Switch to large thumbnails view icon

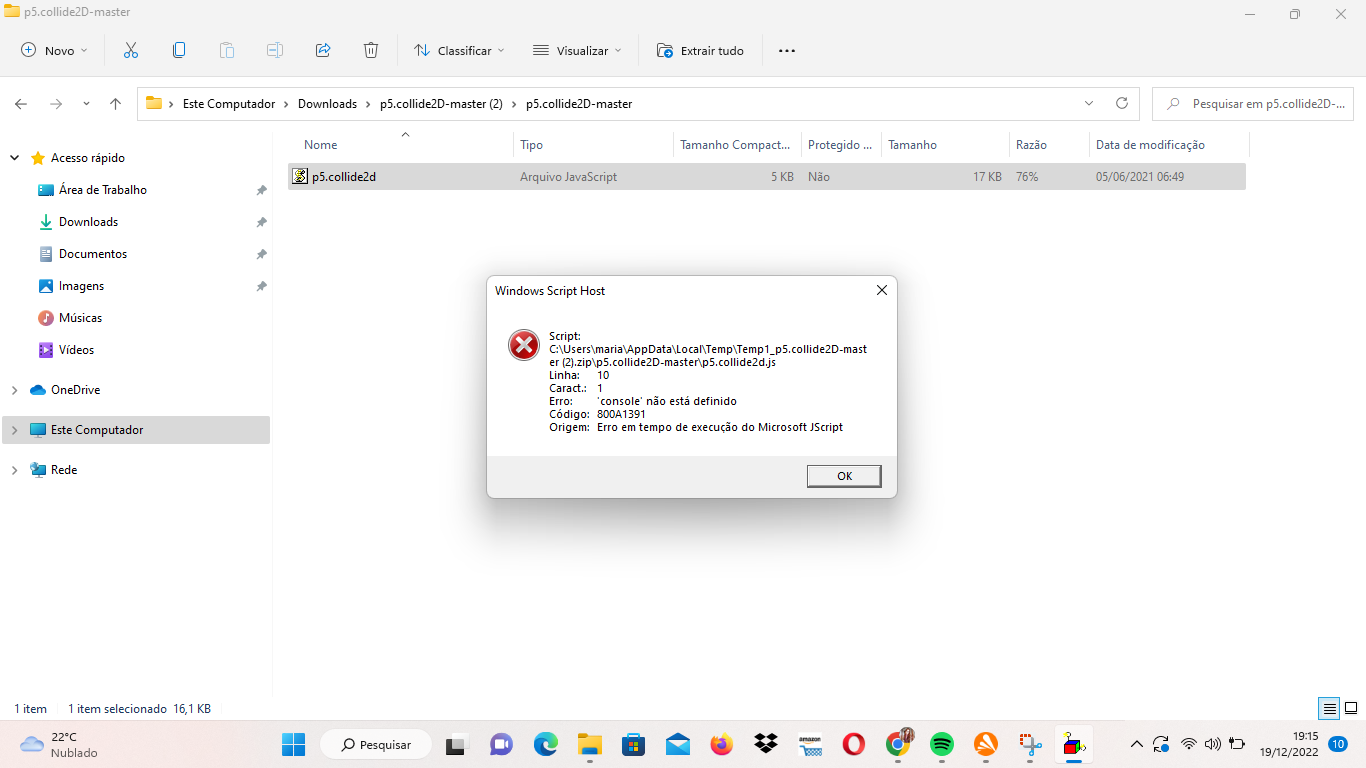(x=1351, y=708)
